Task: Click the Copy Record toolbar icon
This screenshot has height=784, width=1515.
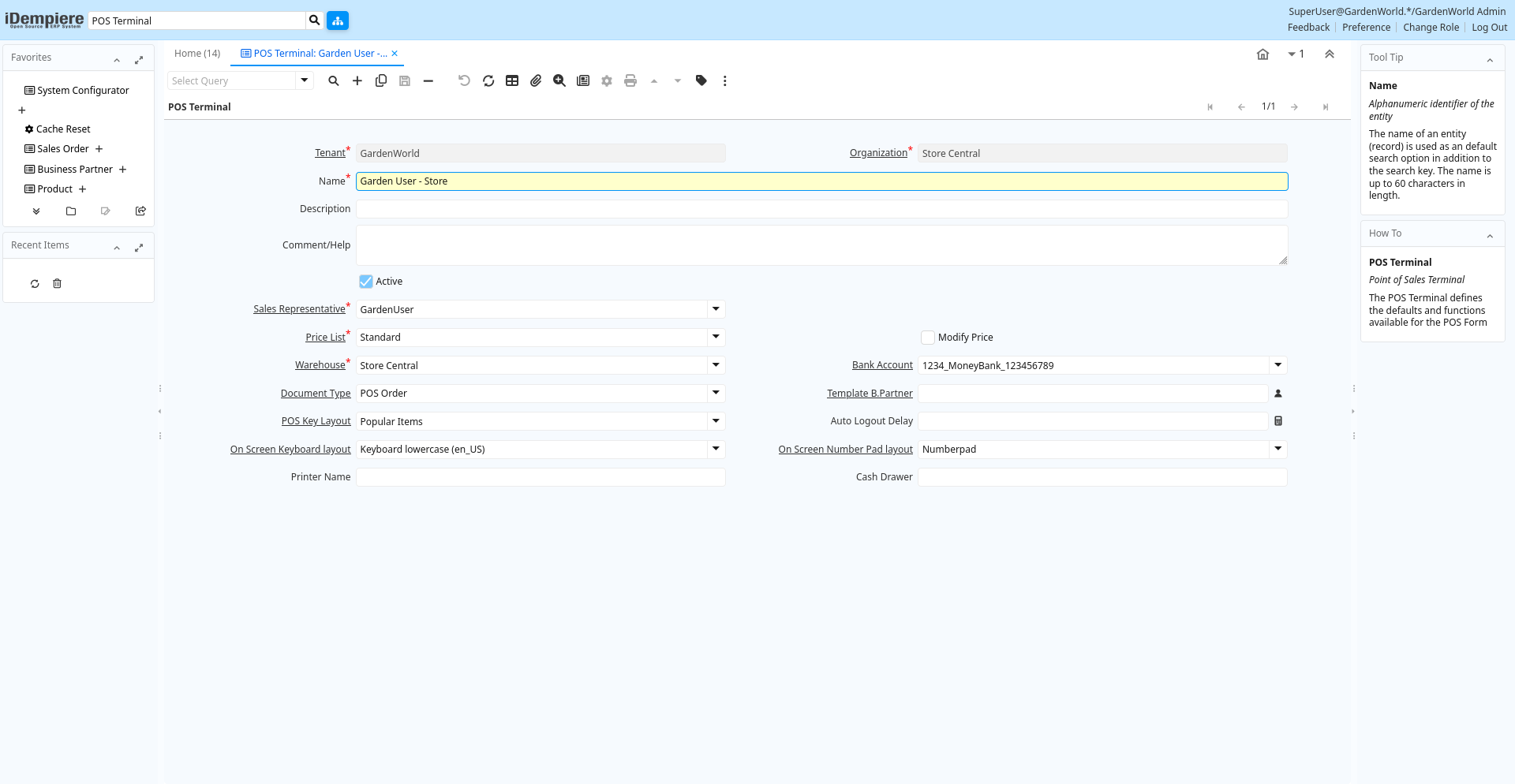Action: pyautogui.click(x=381, y=80)
